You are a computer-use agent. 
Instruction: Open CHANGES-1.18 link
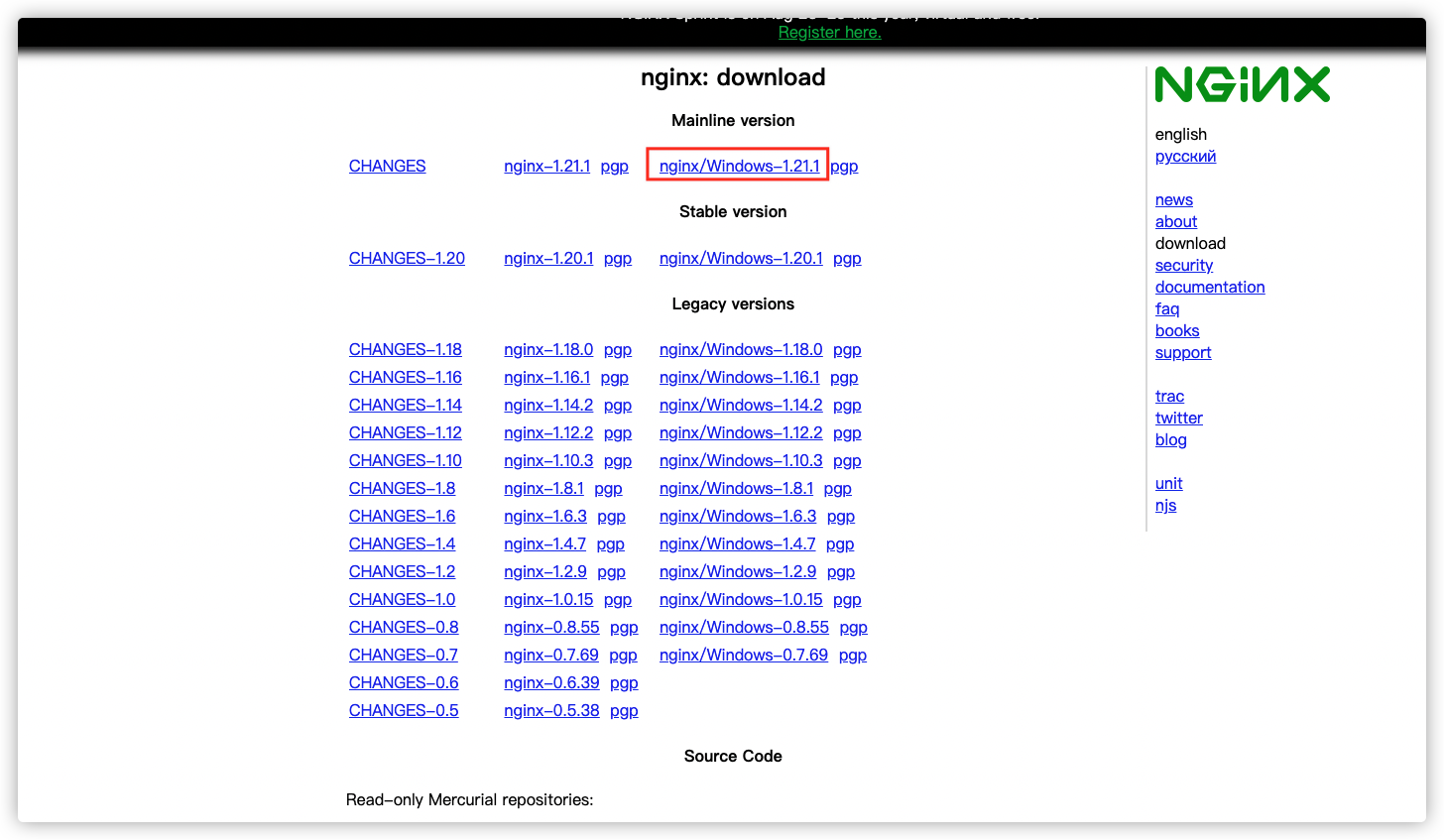405,350
